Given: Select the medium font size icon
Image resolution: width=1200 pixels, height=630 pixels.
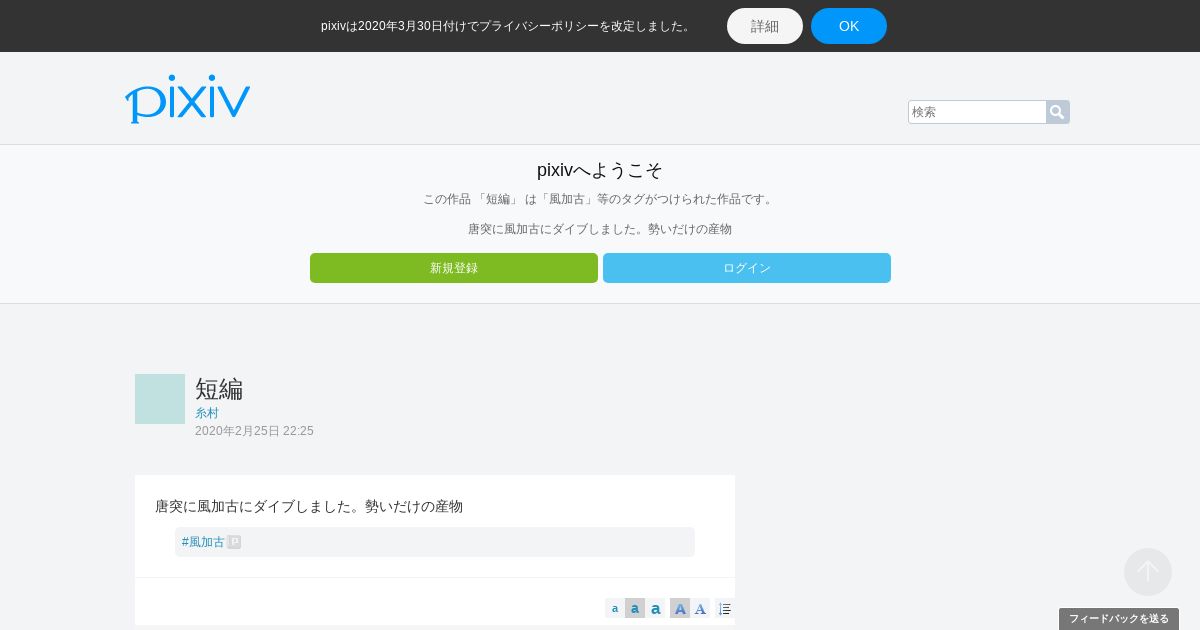Looking at the screenshot, I should click(635, 608).
